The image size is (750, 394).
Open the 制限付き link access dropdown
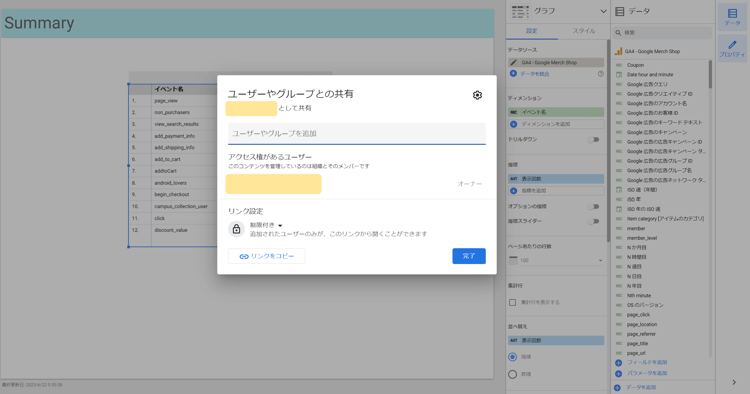pos(266,225)
